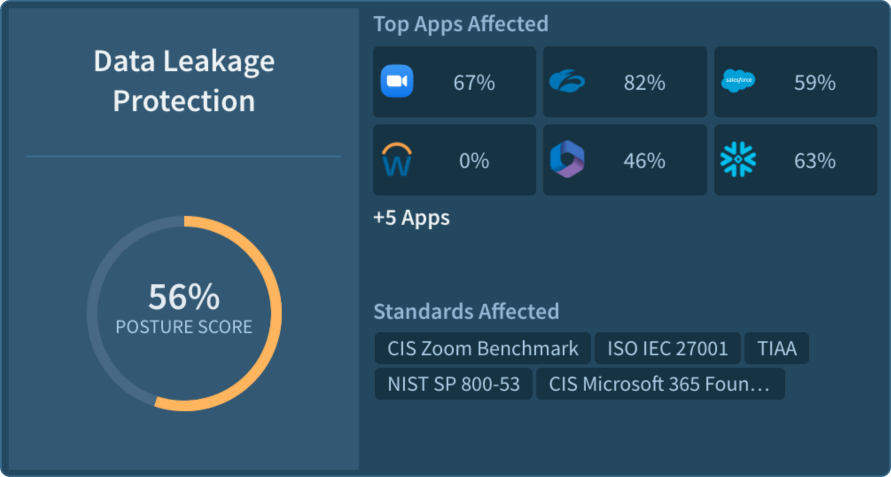Click the 0% Workday score value
Viewport: 891px width, 477px height.
[474, 161]
